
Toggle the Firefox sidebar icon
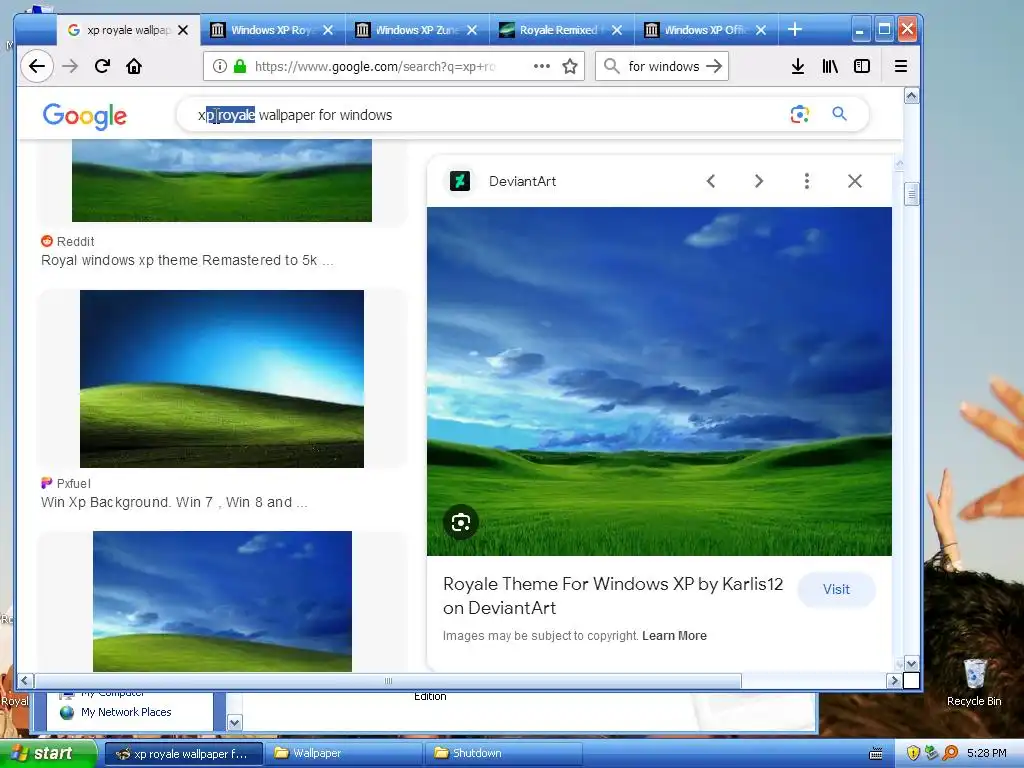(x=862, y=66)
